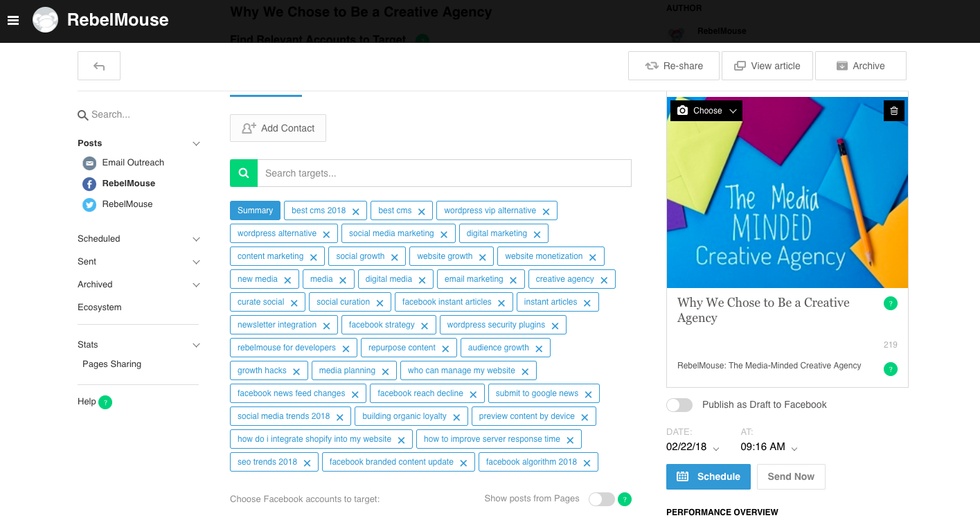This screenshot has width=980, height=520.
Task: Expand the Scheduled section
Action: (196, 240)
